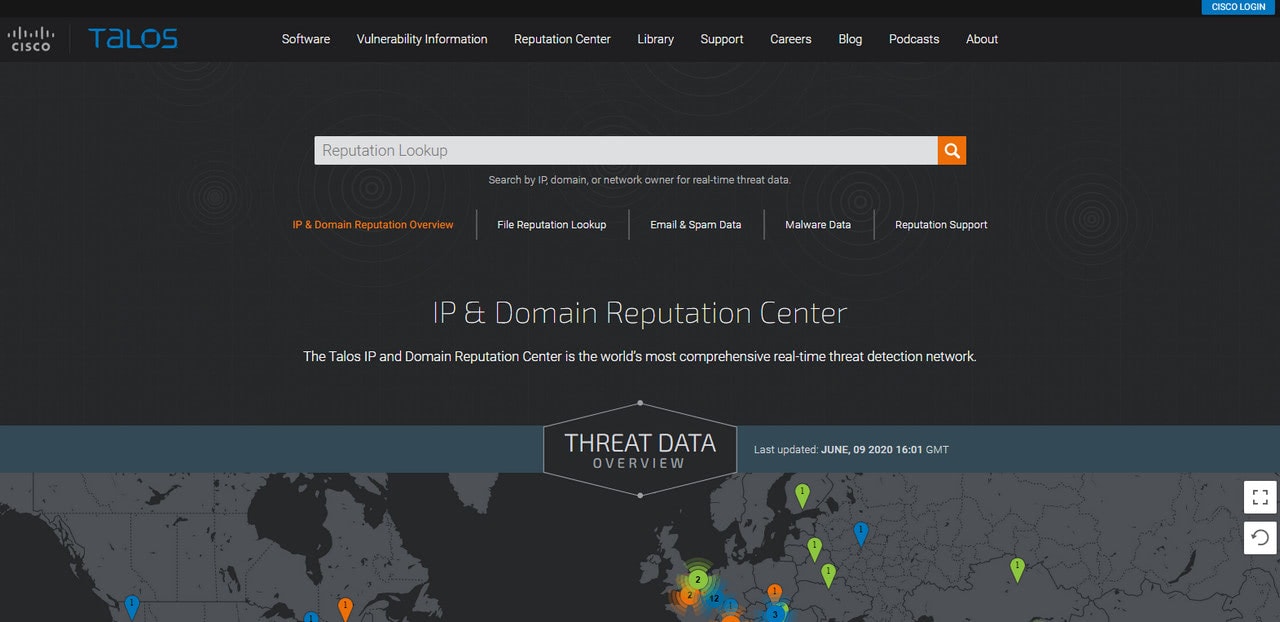Screen dimensions: 1280x622
Task: Click the blue map pin over western Russia
Action: tap(861, 533)
